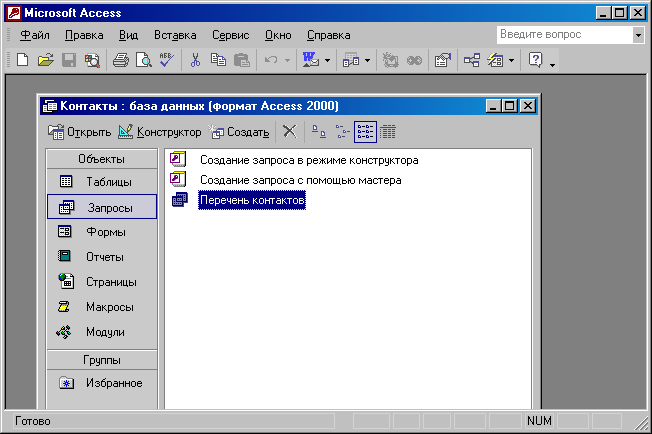Open the Файл menu
Image resolution: width=652 pixels, height=434 pixels.
point(35,35)
